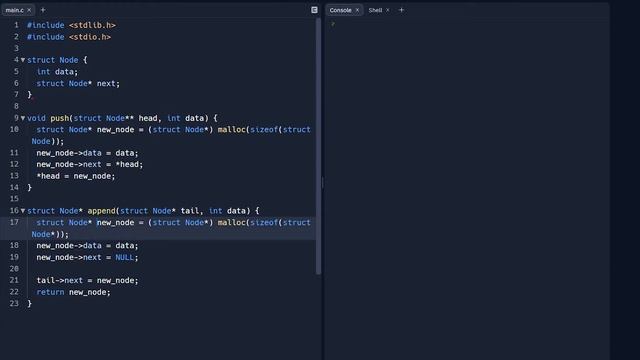
Task: Open the editor pane menu icon
Action: click(x=314, y=10)
